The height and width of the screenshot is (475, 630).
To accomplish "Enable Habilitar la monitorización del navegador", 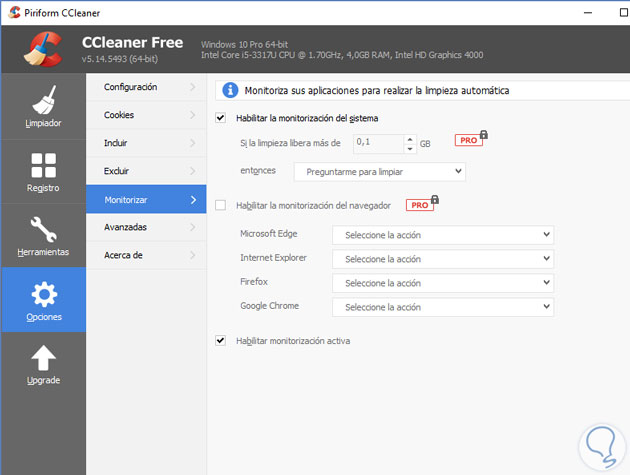I will coord(221,205).
